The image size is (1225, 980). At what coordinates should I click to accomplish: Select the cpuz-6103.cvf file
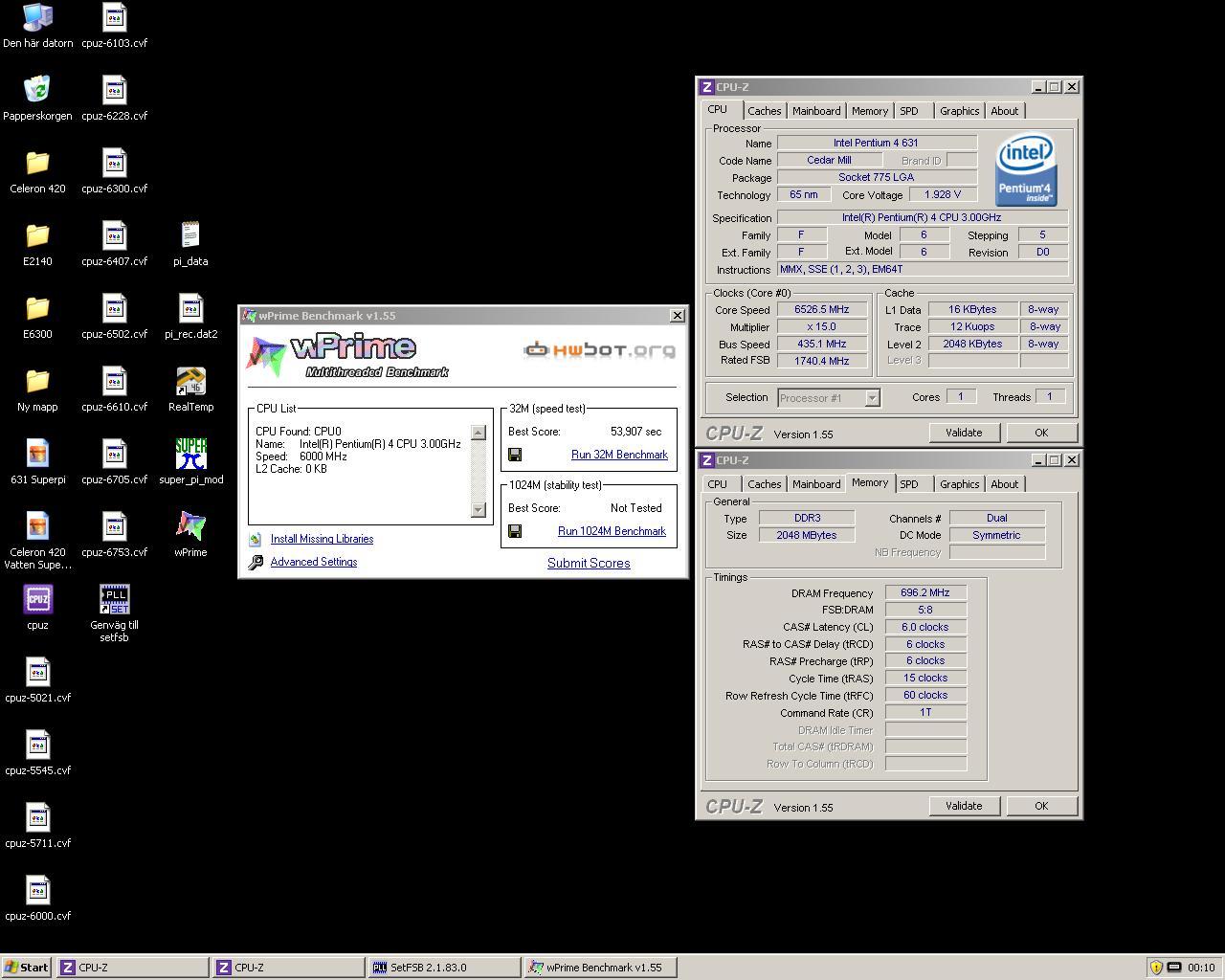(114, 26)
